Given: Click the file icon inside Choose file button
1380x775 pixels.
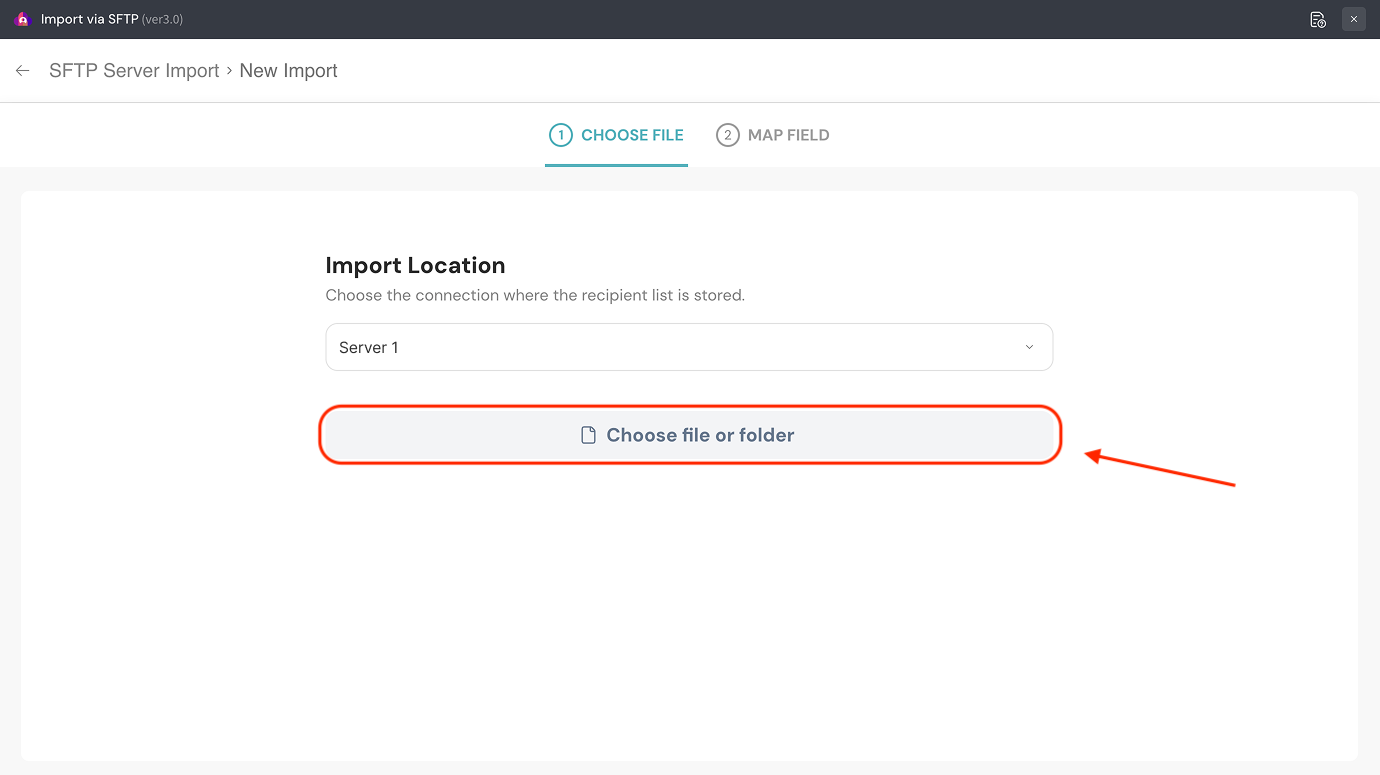Looking at the screenshot, I should pyautogui.click(x=589, y=435).
